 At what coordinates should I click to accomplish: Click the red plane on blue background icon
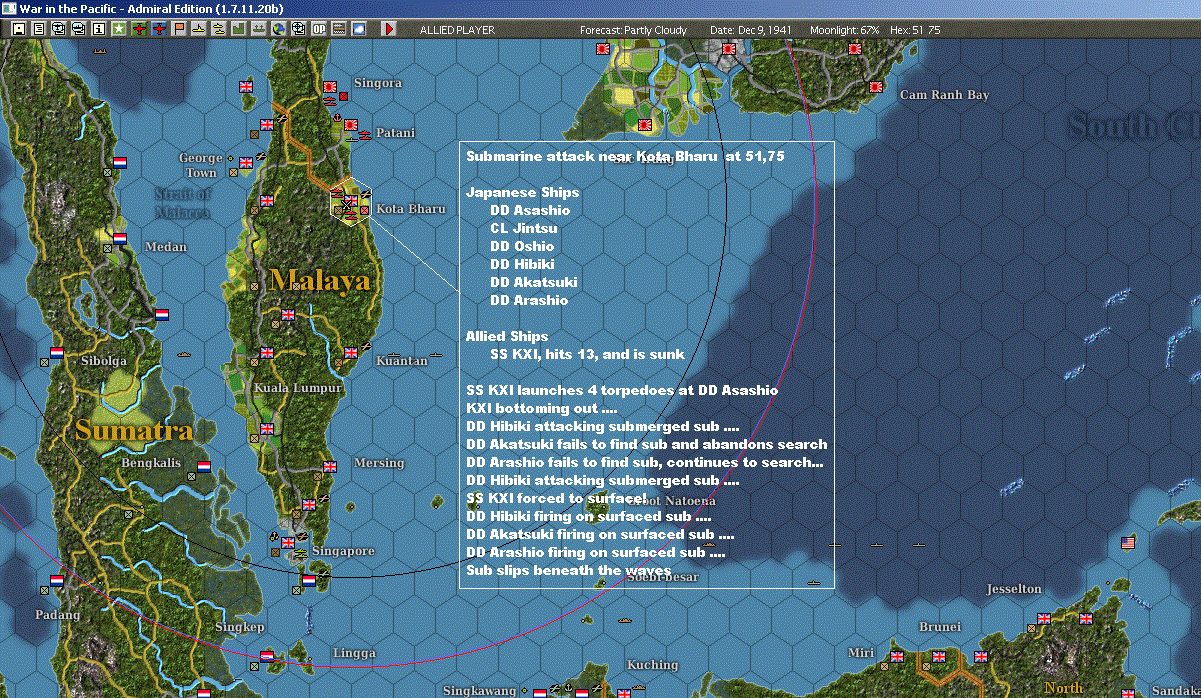[x=159, y=30]
